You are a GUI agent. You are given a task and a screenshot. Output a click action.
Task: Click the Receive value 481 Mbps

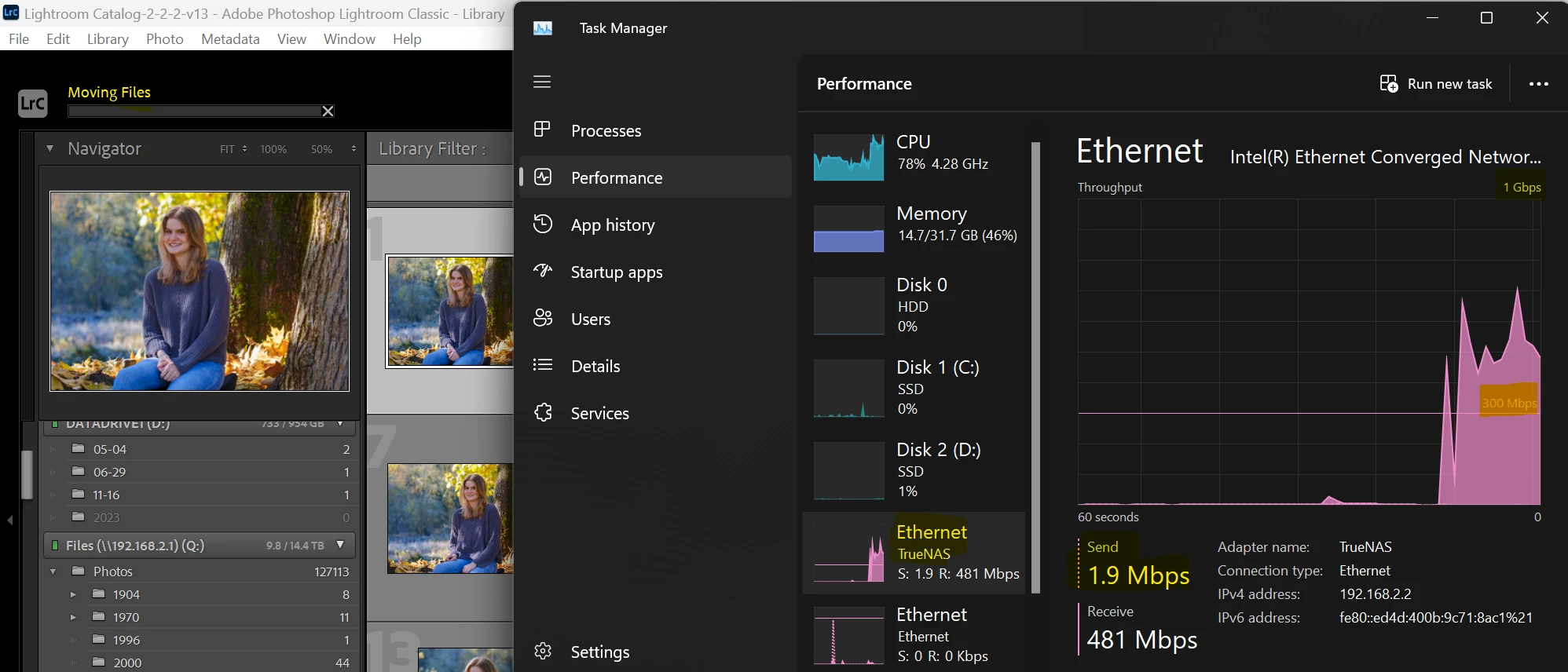click(1142, 640)
